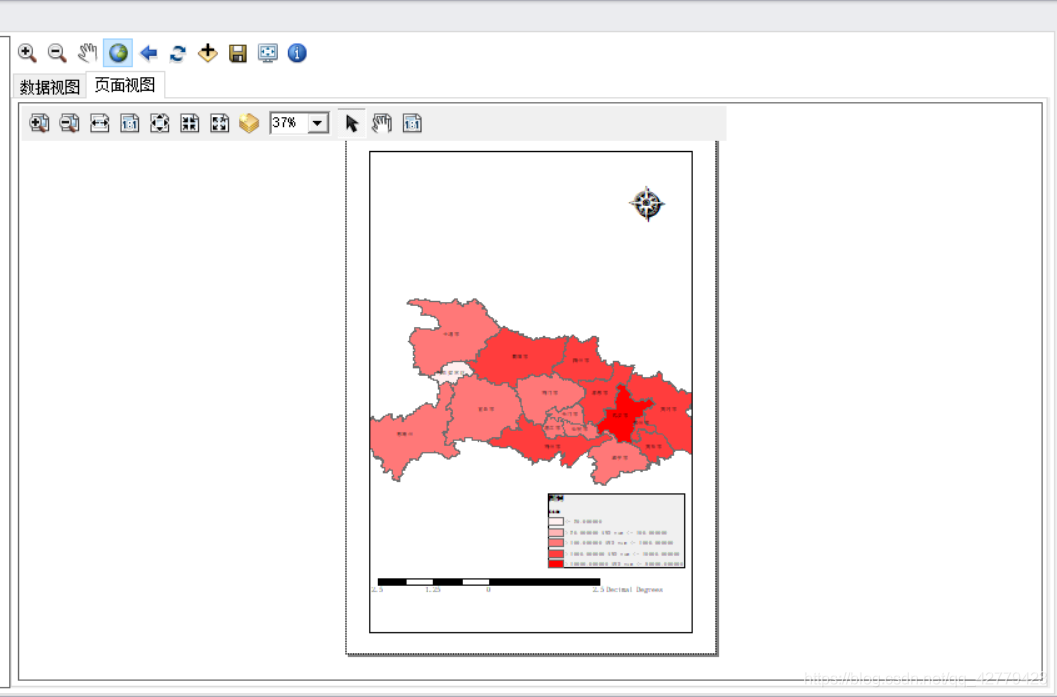Open the zoom percentage dropdown arrow
This screenshot has height=697, width=1057.
(318, 123)
